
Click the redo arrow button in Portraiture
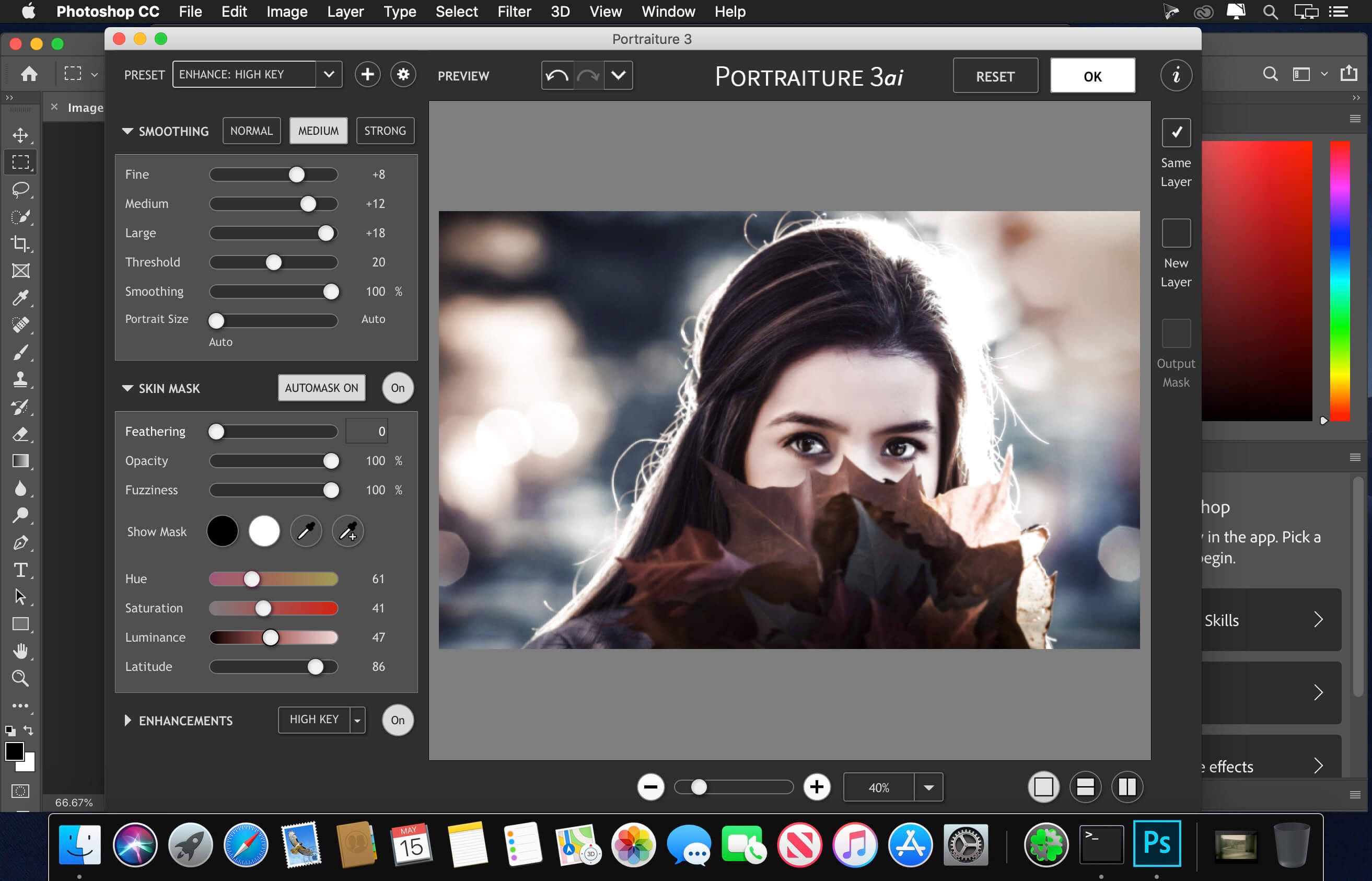click(x=588, y=75)
